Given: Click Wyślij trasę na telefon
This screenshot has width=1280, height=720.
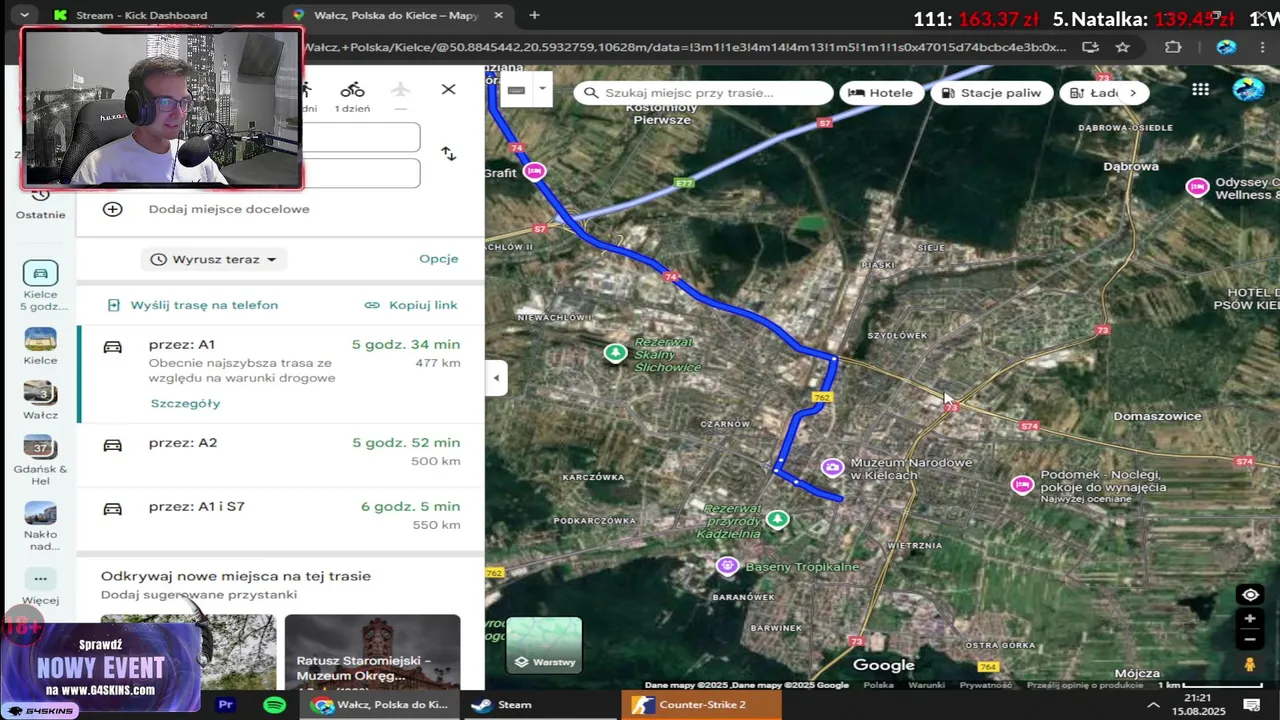Looking at the screenshot, I should coord(192,305).
